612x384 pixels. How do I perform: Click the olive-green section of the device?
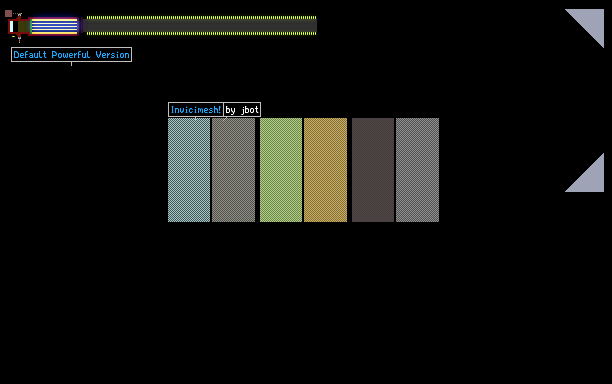coord(23,27)
